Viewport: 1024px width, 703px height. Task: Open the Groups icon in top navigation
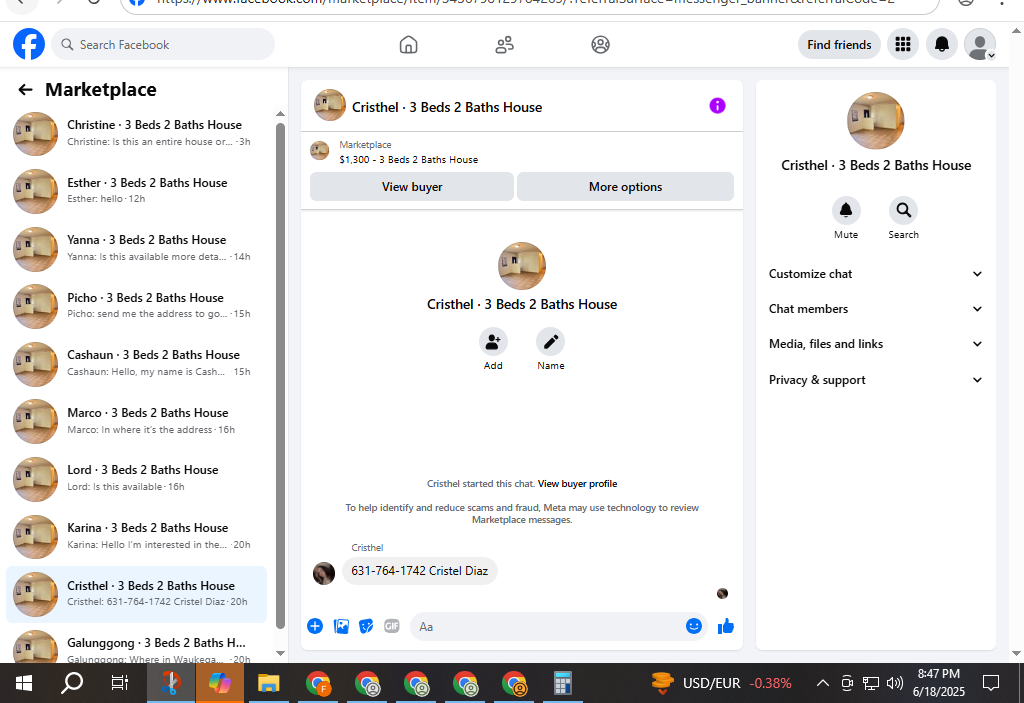coord(600,44)
